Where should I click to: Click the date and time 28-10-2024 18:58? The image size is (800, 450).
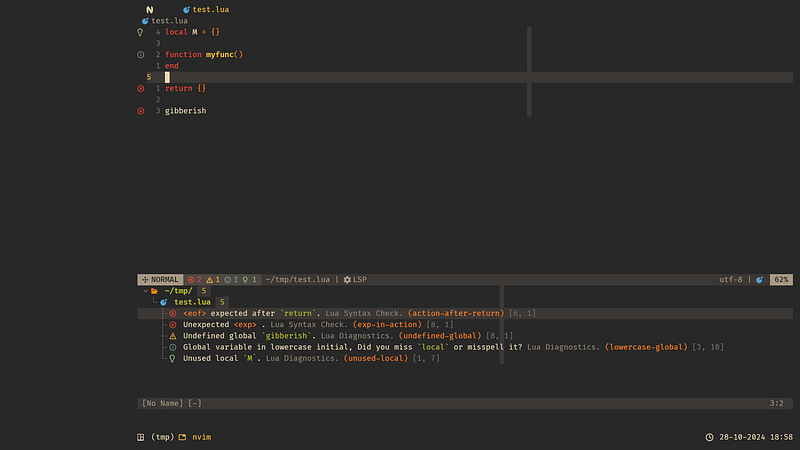pos(756,437)
